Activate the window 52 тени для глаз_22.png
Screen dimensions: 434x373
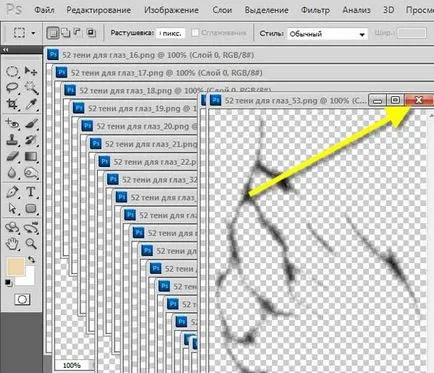click(x=148, y=162)
